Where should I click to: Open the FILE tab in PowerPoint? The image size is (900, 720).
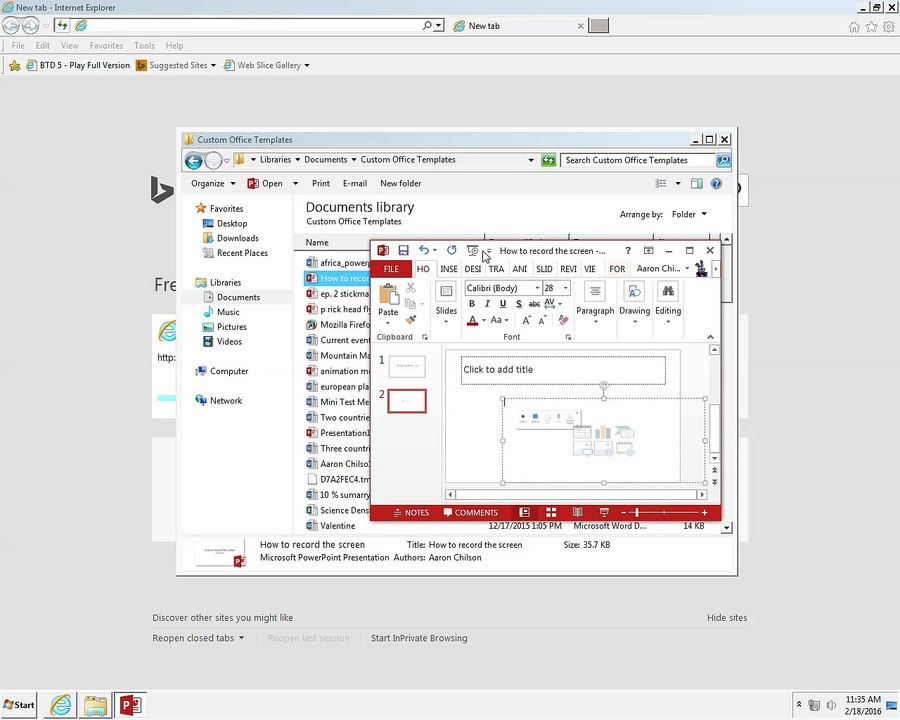click(391, 269)
